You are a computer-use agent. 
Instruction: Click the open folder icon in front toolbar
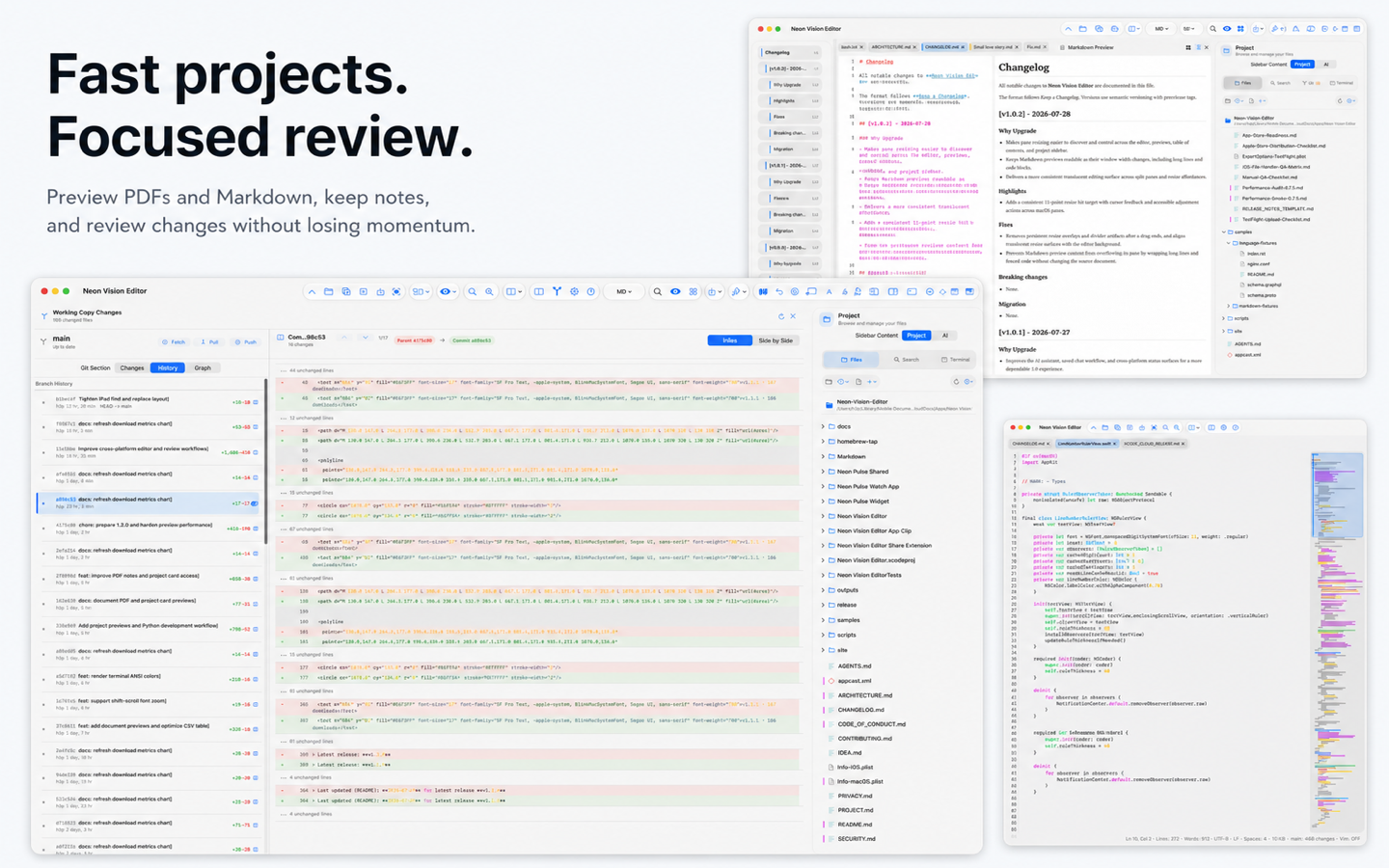[x=328, y=291]
